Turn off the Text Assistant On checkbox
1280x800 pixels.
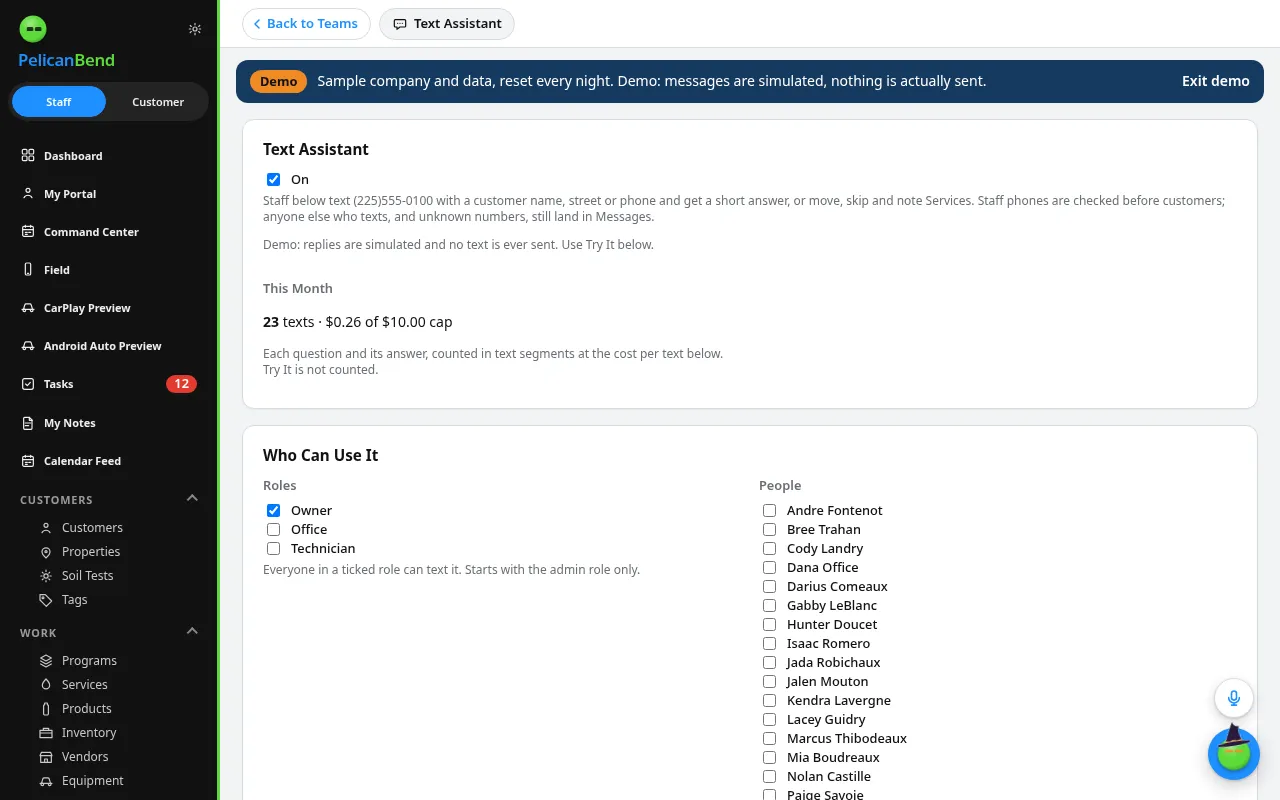coord(273,180)
